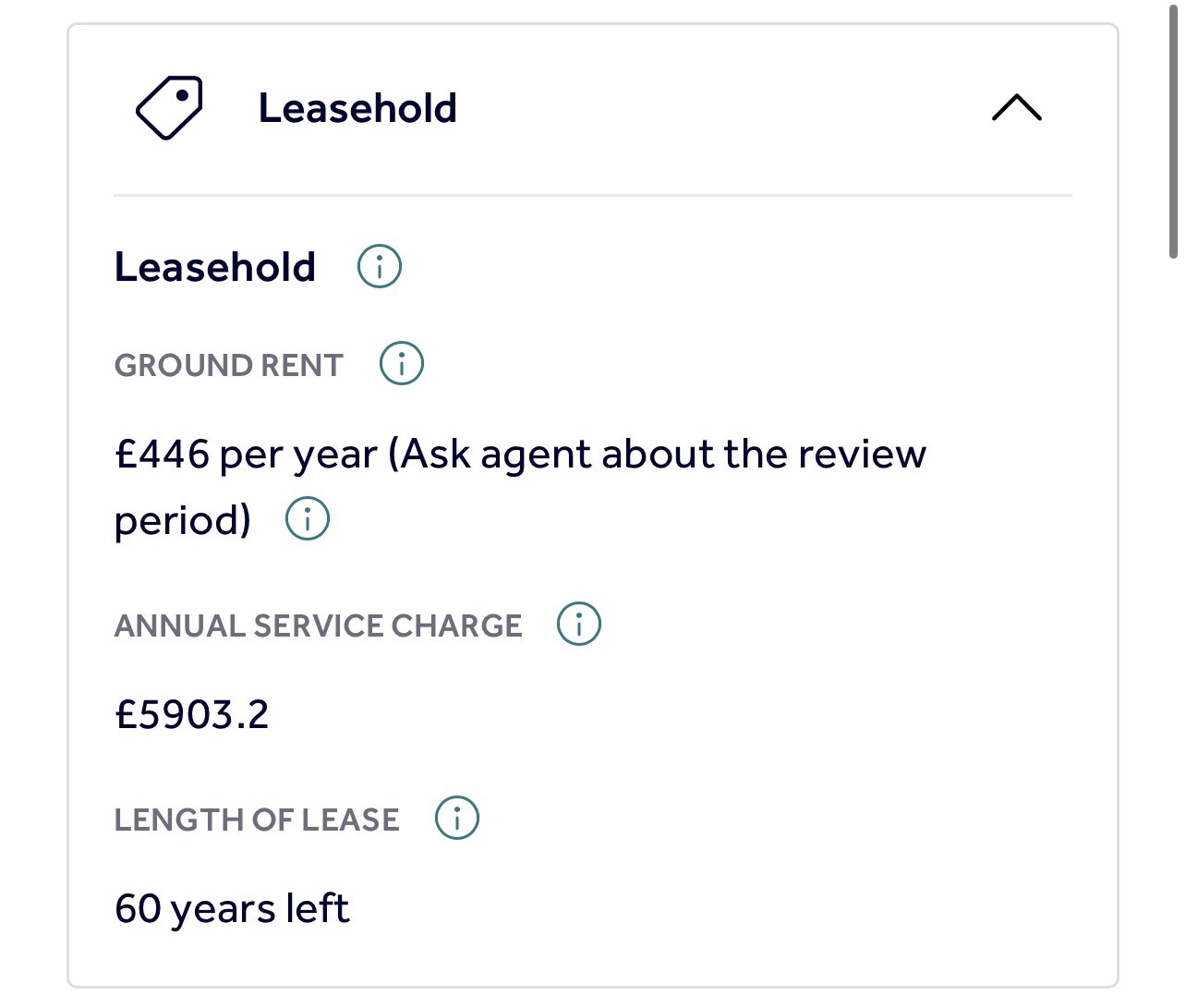Select the LENGTH OF LEASE label
This screenshot has height=1008, width=1186.
[257, 820]
